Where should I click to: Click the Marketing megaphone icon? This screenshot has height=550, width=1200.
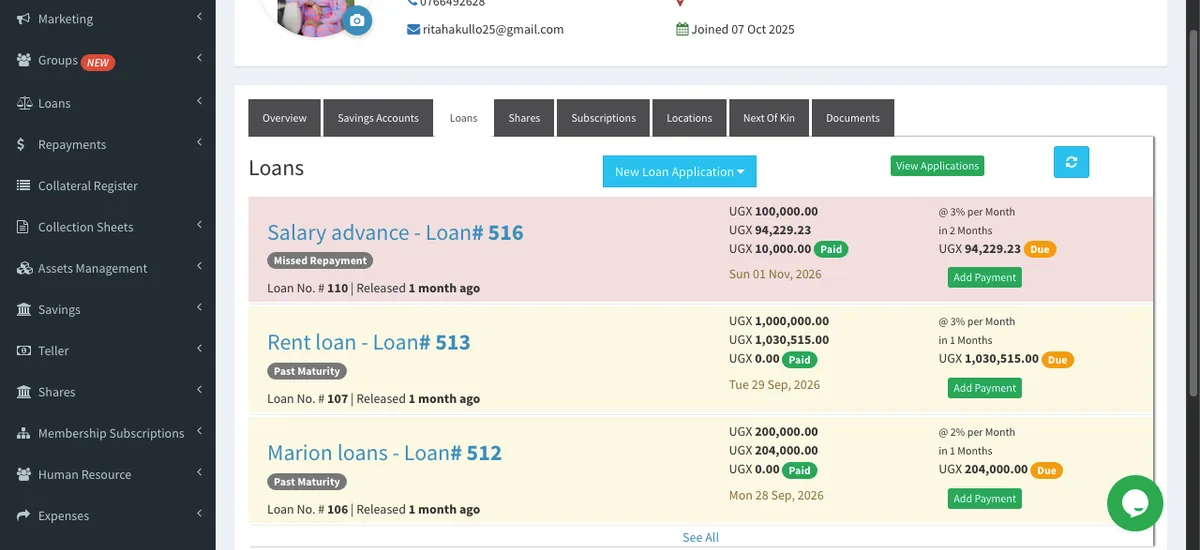[x=23, y=19]
